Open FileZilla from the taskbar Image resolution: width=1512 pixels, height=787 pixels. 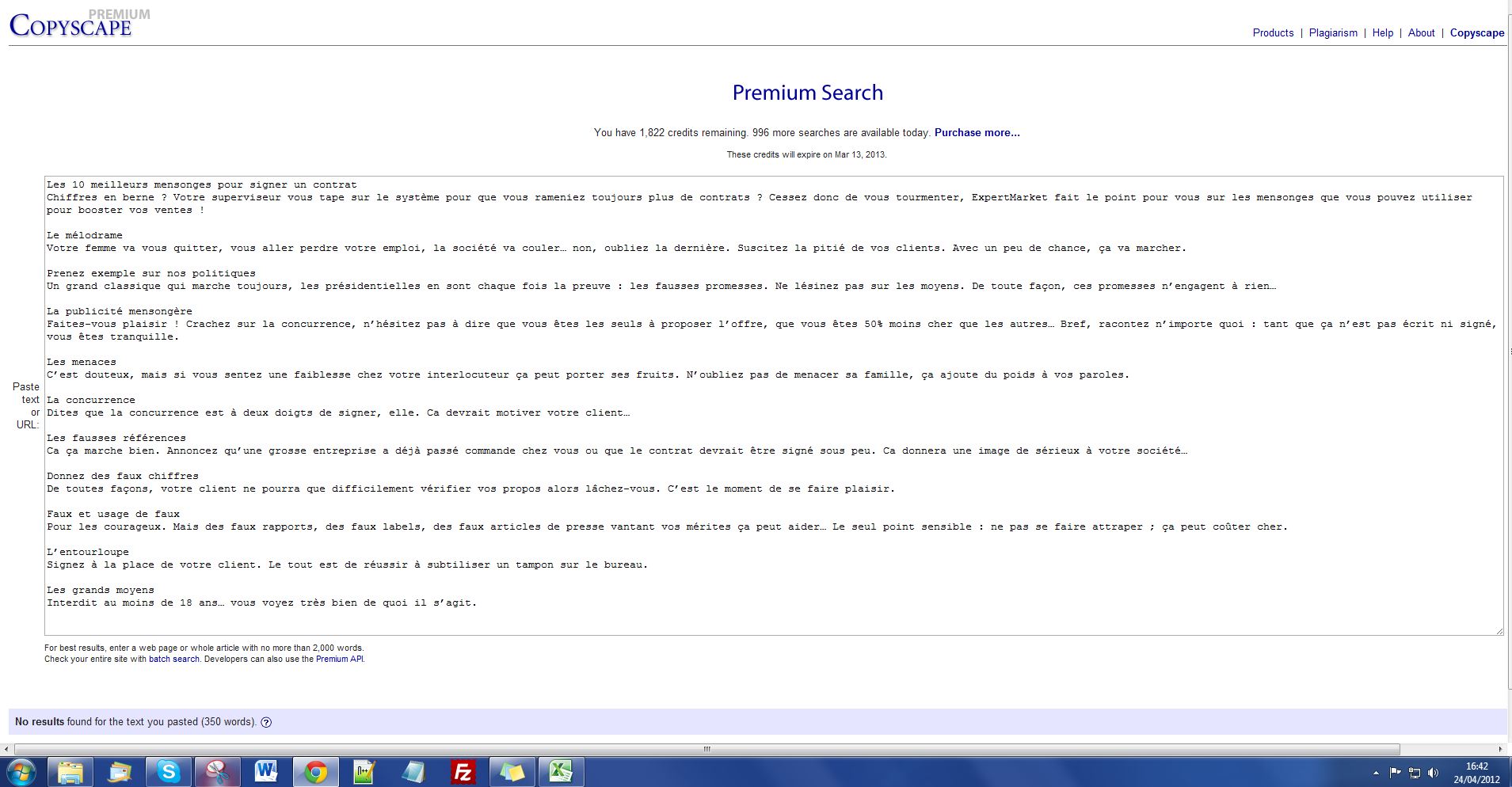point(463,771)
